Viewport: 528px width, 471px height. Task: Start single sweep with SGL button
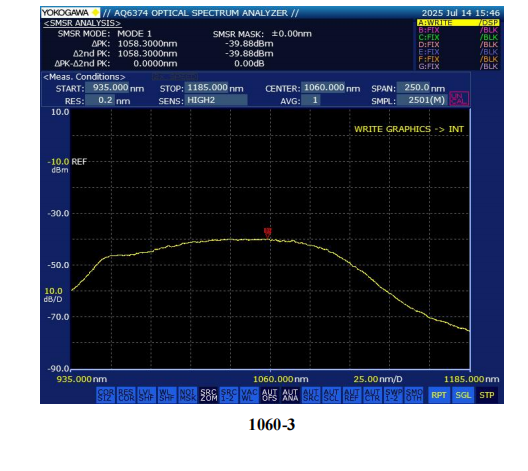coord(463,395)
